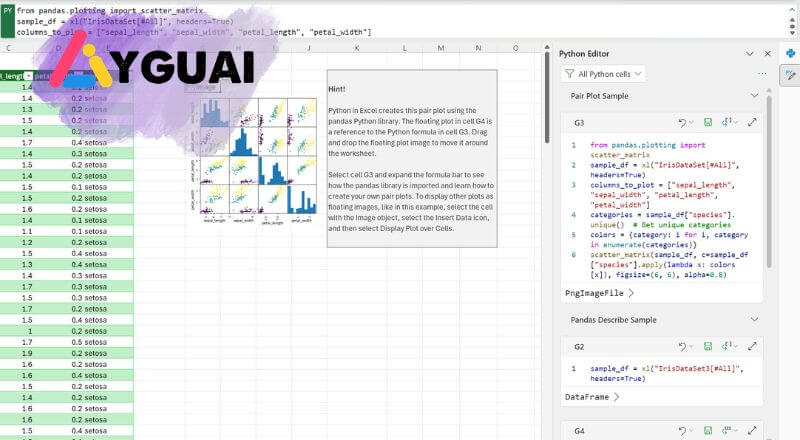
Task: Click the Python Editor pane title
Action: (584, 54)
